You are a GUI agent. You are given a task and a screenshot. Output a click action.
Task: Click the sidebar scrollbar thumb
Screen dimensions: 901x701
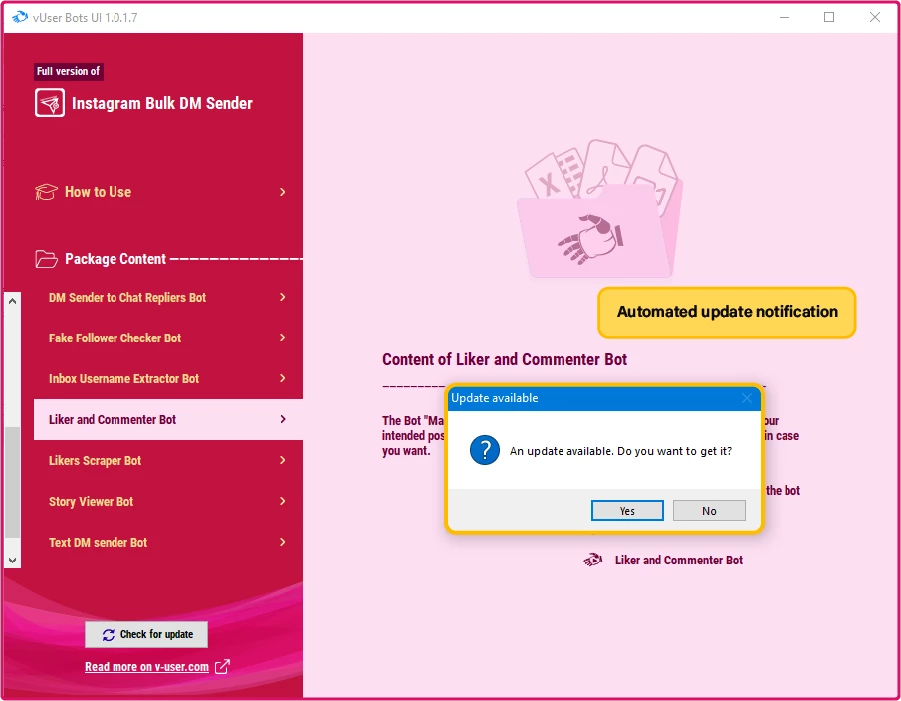click(13, 483)
